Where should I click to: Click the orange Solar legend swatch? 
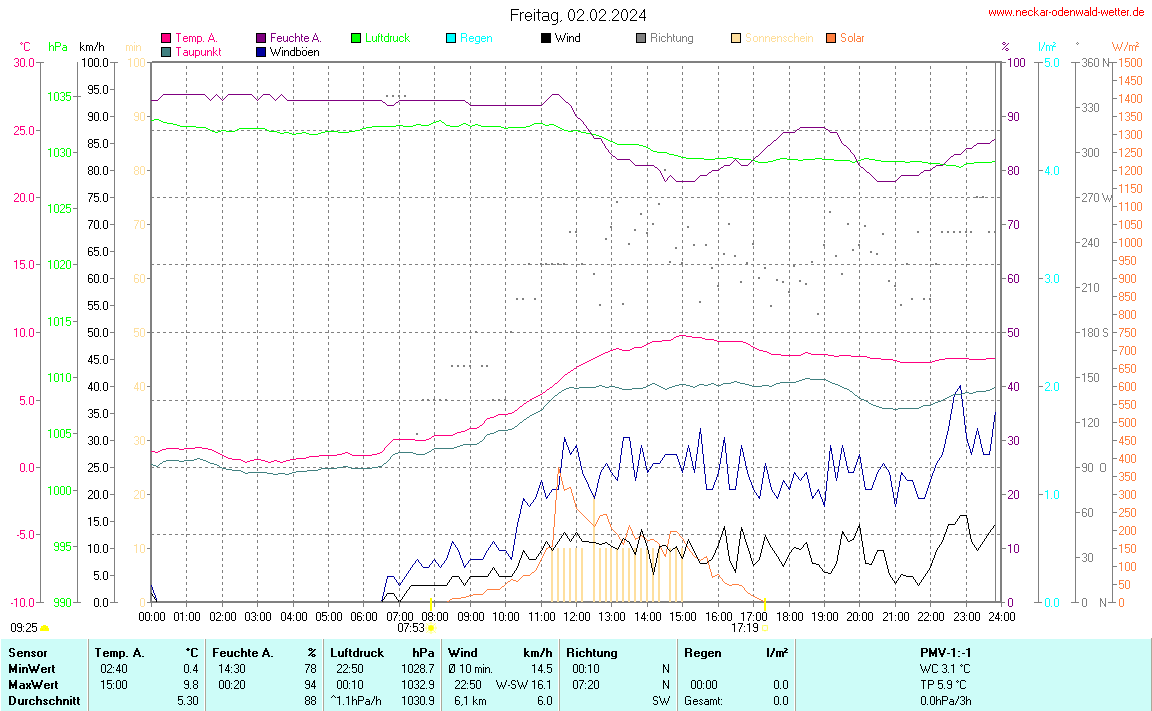831,38
